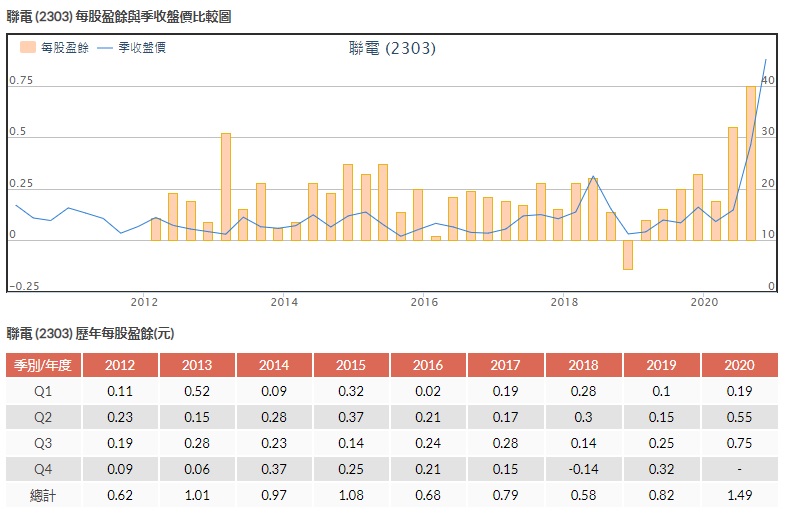Click the 2013 total 1.01
787x519 pixels.
tap(197, 495)
